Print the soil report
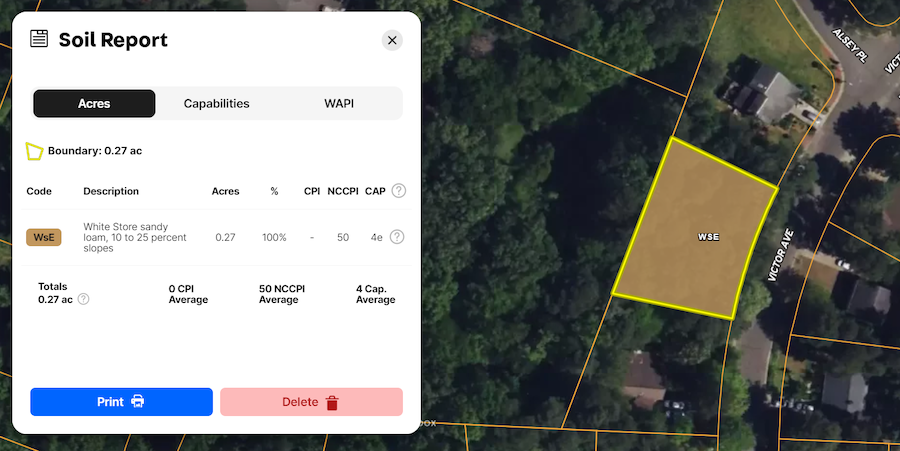 point(121,402)
